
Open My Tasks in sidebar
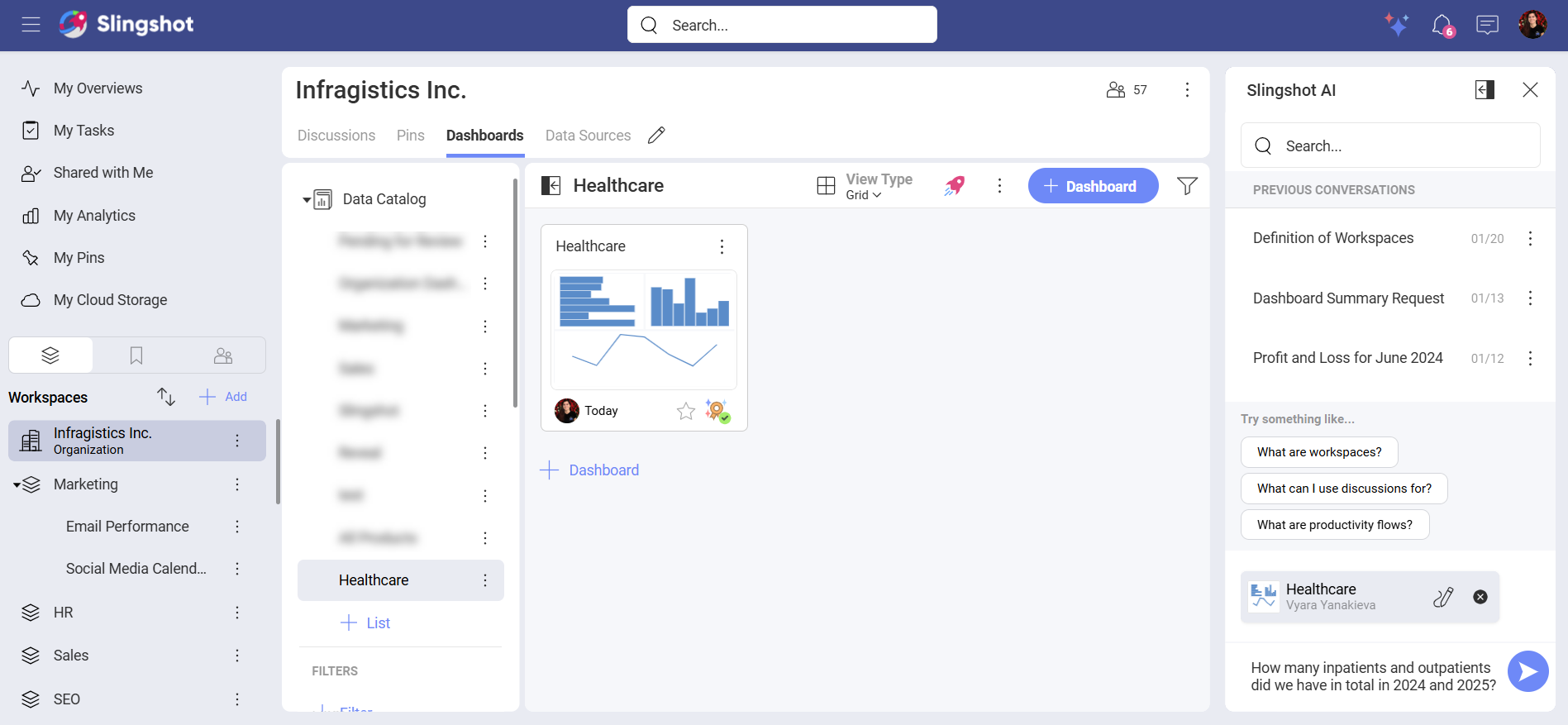point(83,131)
